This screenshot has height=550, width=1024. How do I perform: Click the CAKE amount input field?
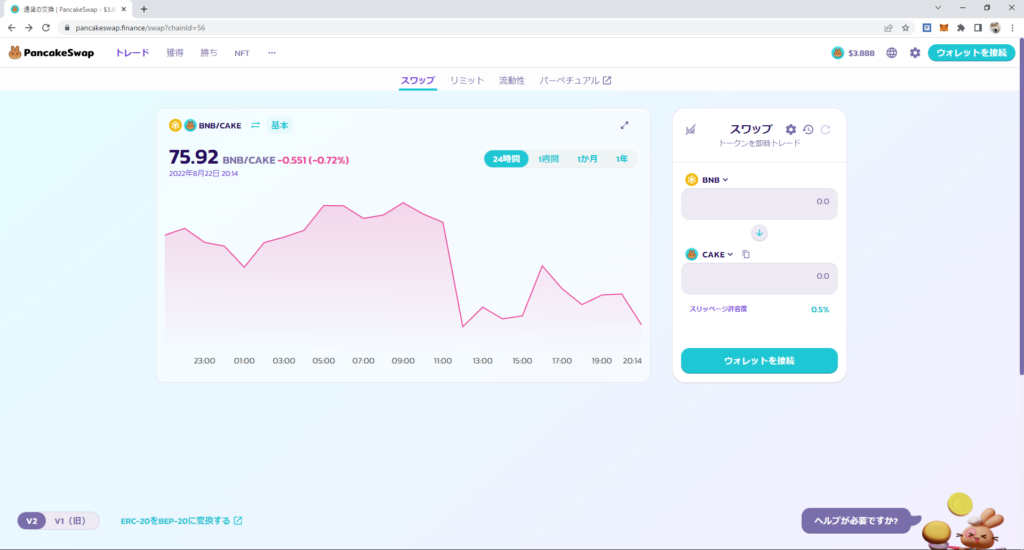[759, 278]
